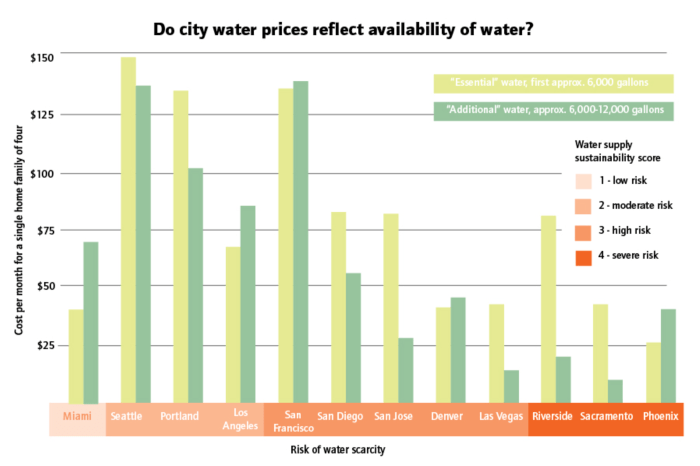Click Sacramento's short green additional bar

tap(615, 390)
